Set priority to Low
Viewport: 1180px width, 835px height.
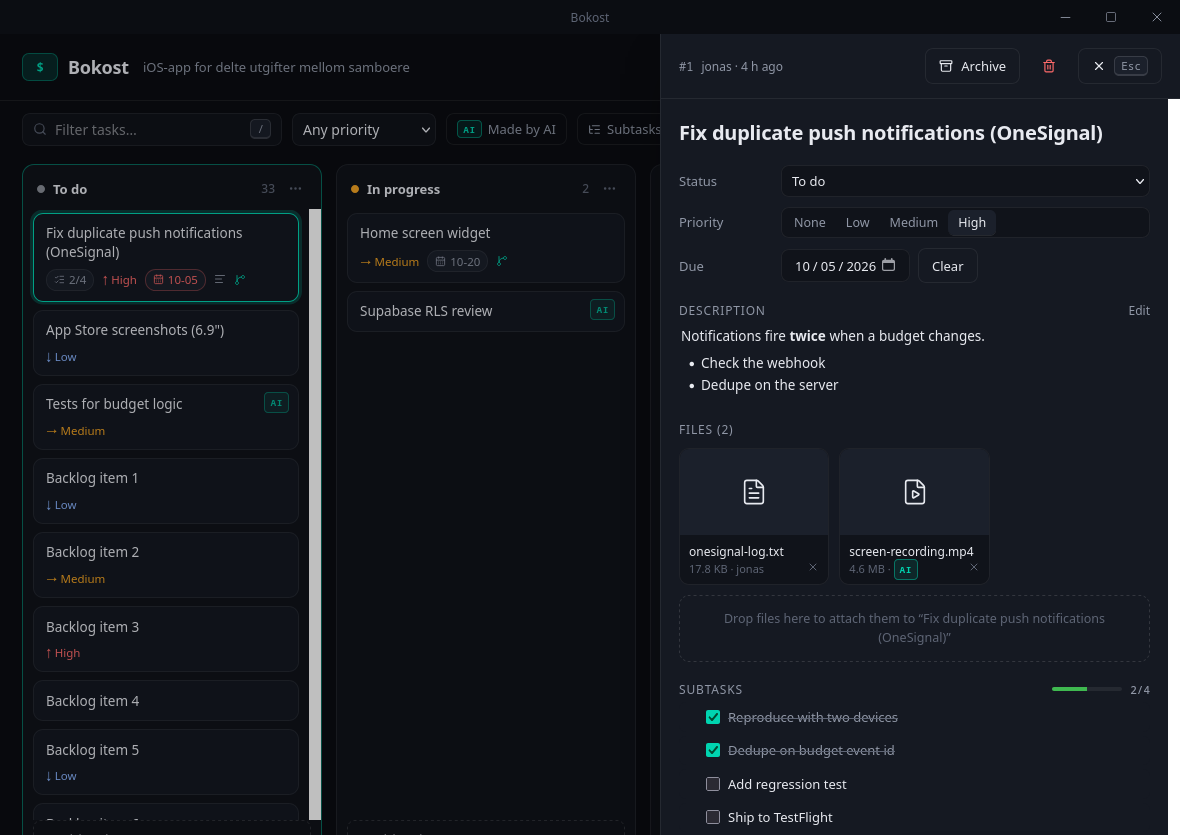point(857,223)
